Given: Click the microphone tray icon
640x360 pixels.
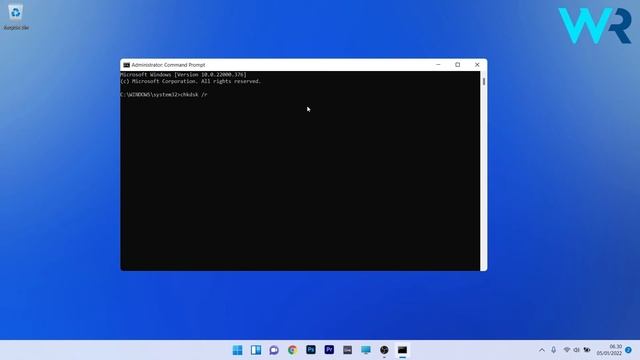Looking at the screenshot, I should (x=553, y=350).
